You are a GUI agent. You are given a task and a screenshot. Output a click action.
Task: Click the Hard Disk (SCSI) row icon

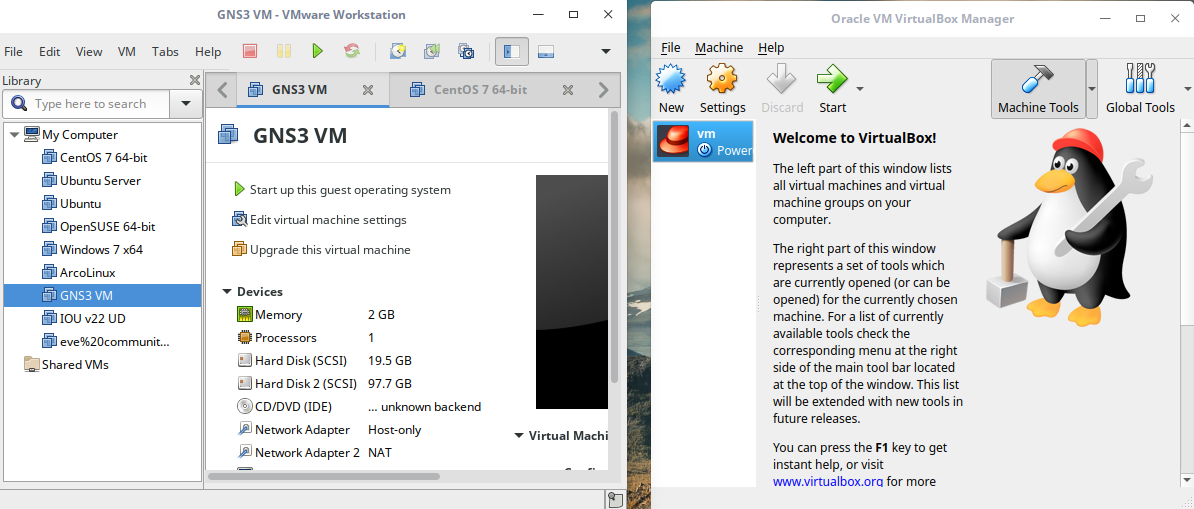(244, 360)
